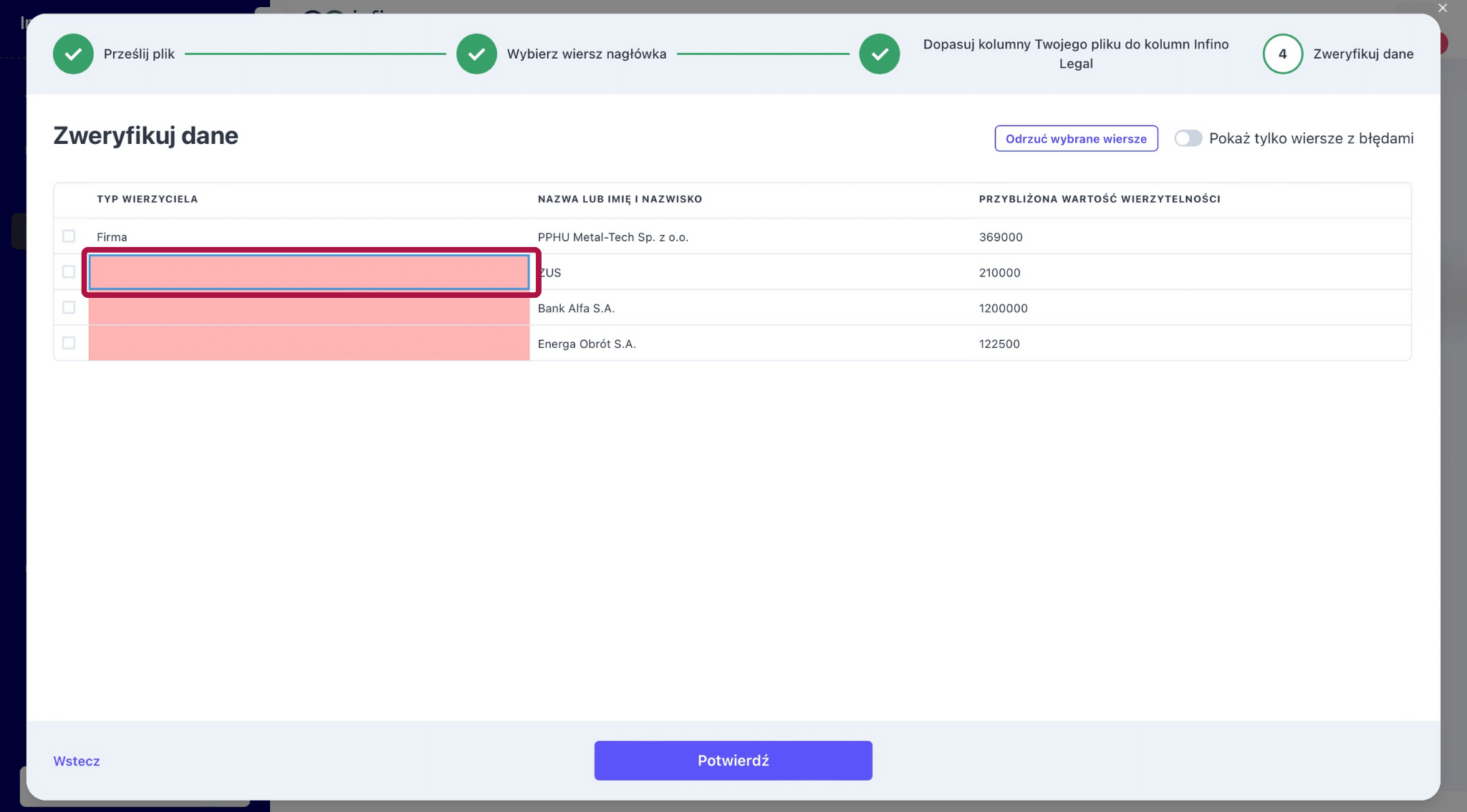Screen dimensions: 1467x812
Task: Enable Pokaż tylko wiersze z błędami toggle
Action: click(1188, 138)
